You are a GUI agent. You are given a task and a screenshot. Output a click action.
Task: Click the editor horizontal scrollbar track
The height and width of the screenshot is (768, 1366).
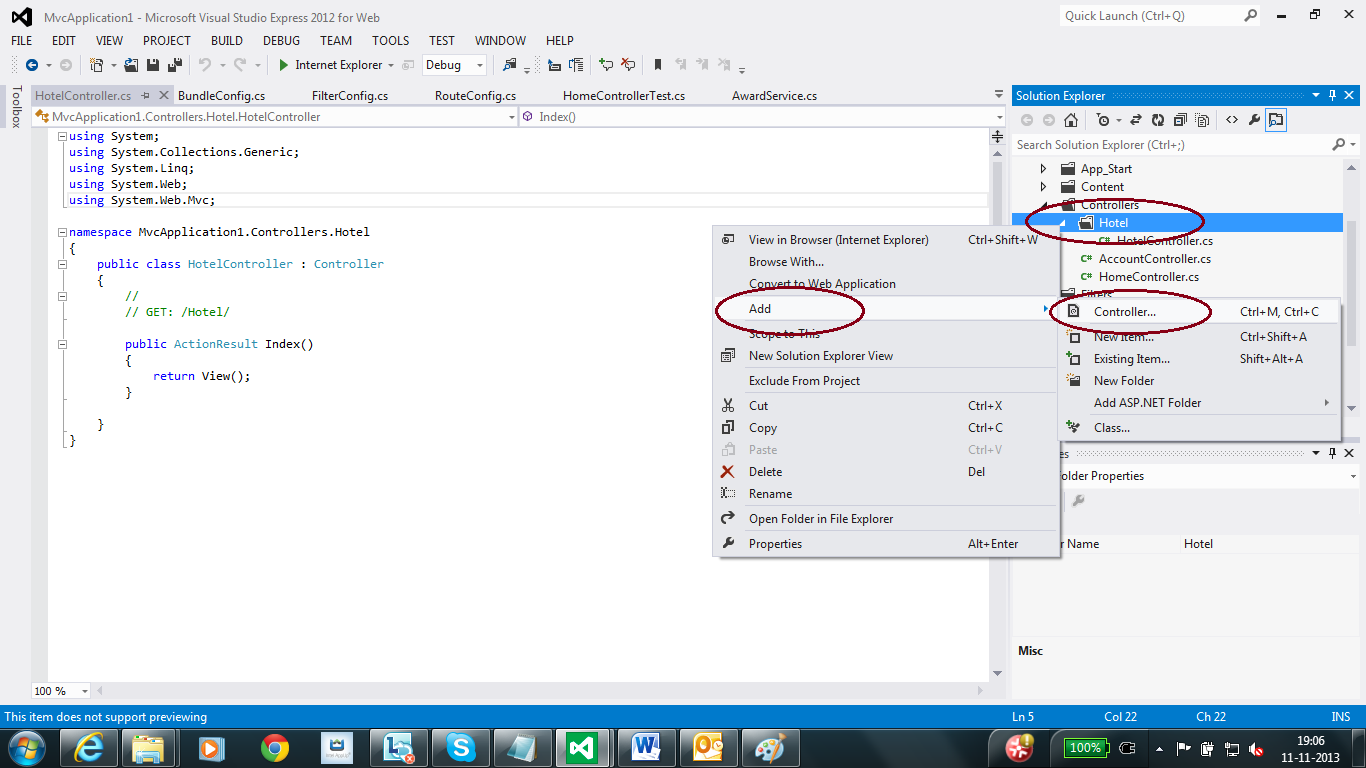540,691
